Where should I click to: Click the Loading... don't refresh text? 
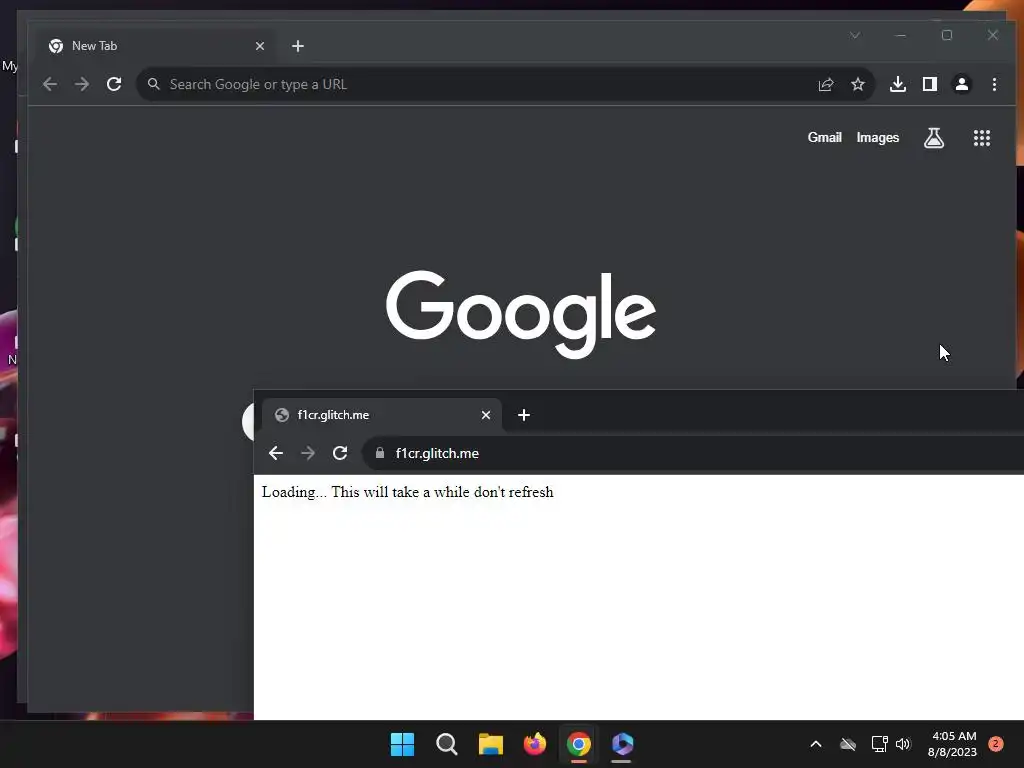point(408,492)
